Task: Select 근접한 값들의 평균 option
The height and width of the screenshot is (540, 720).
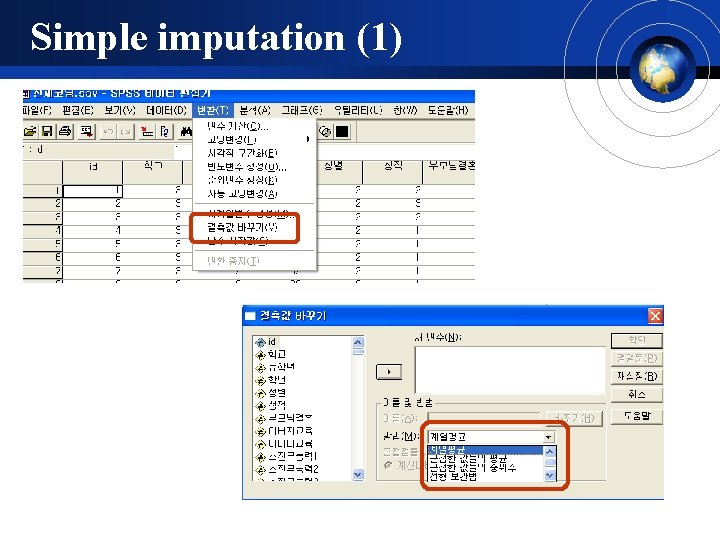Action: click(x=486, y=458)
